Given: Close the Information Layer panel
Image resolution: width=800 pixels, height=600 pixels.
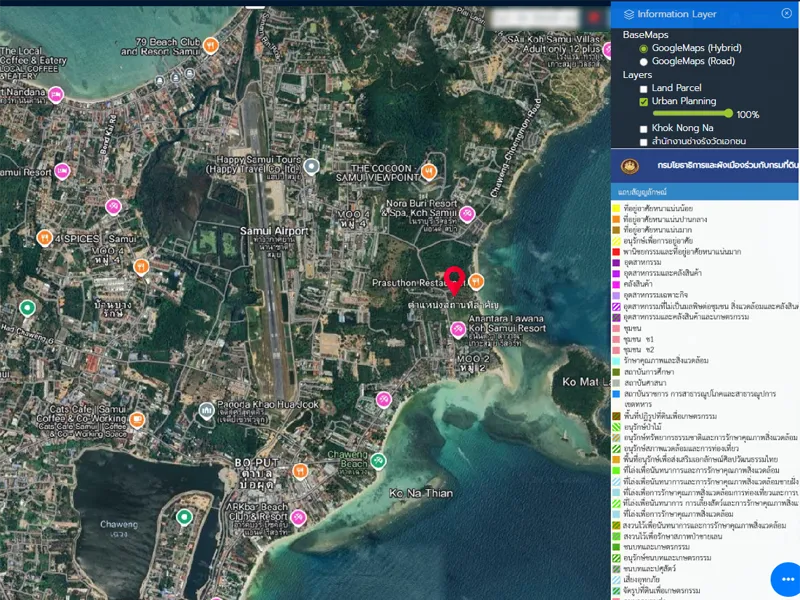Looking at the screenshot, I should click(x=786, y=13).
